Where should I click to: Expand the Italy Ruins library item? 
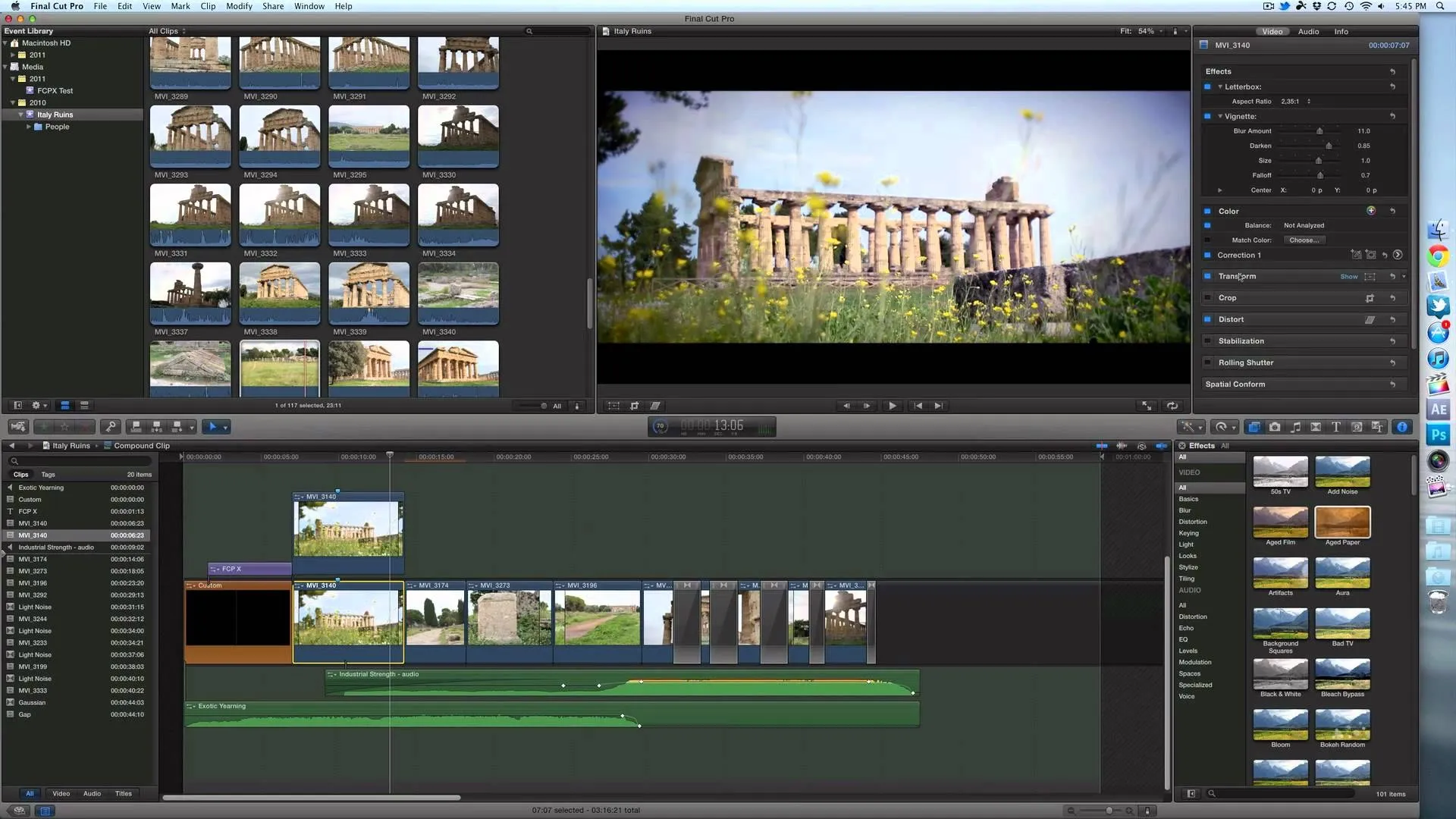pos(17,114)
